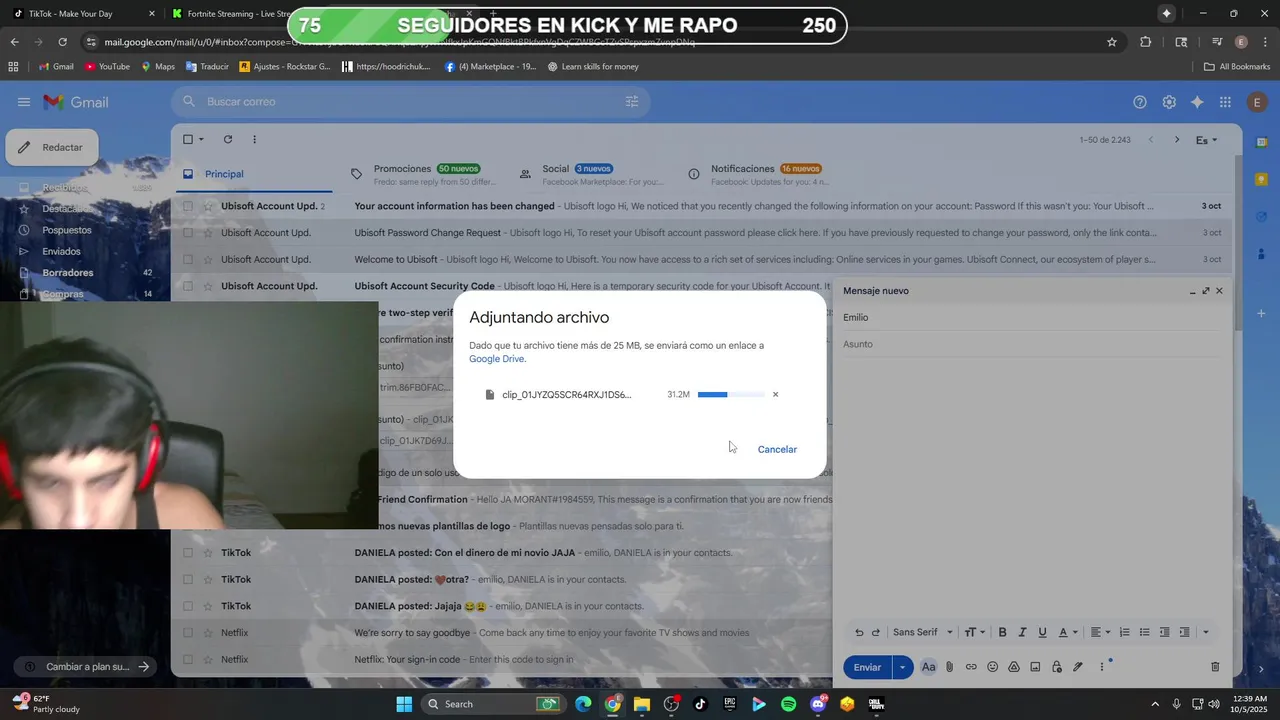Open the select dropdown arrow by the checkbox
Screen dimensions: 1280x720
coord(201,140)
